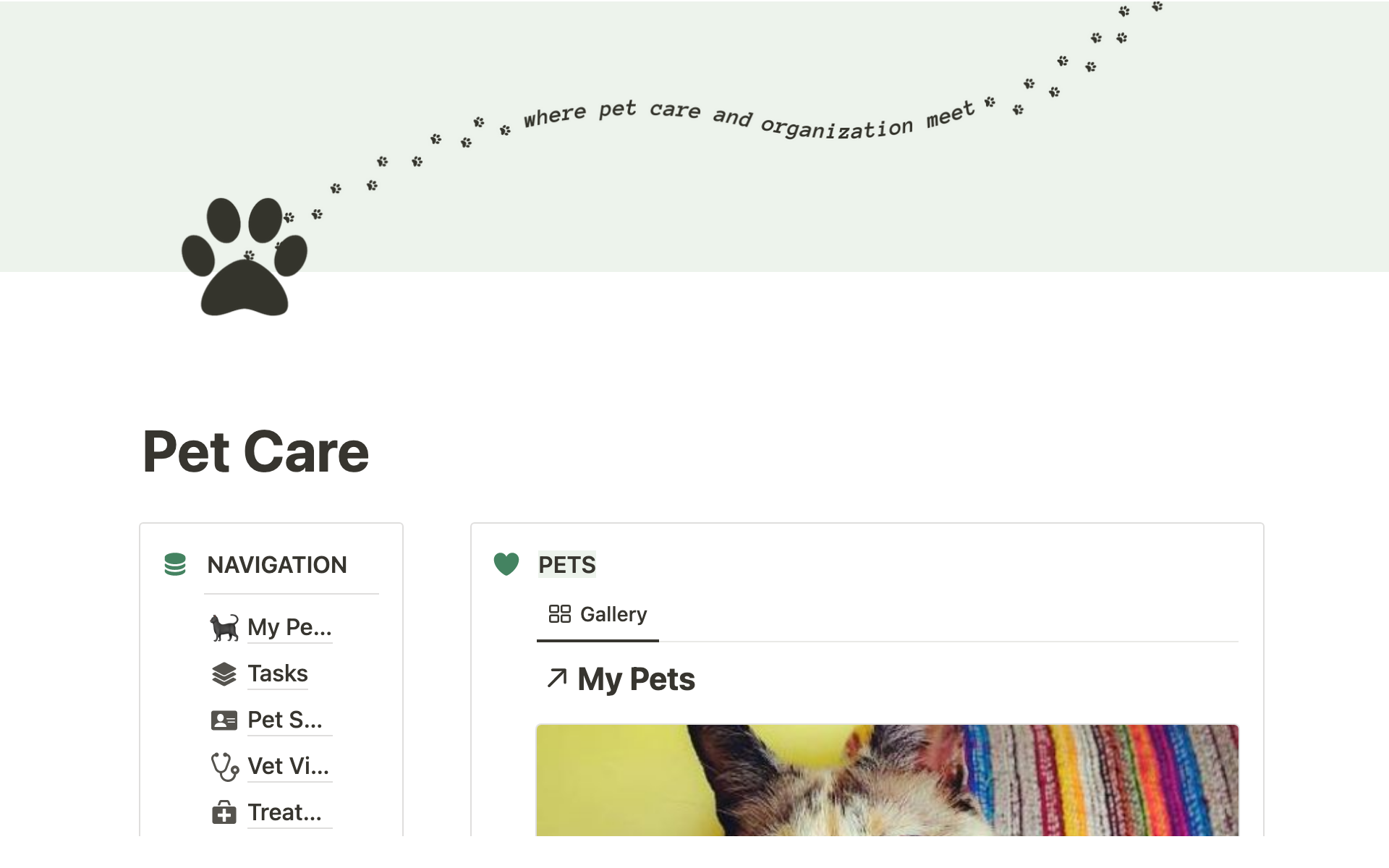Click the first-aid kit icon

(224, 812)
